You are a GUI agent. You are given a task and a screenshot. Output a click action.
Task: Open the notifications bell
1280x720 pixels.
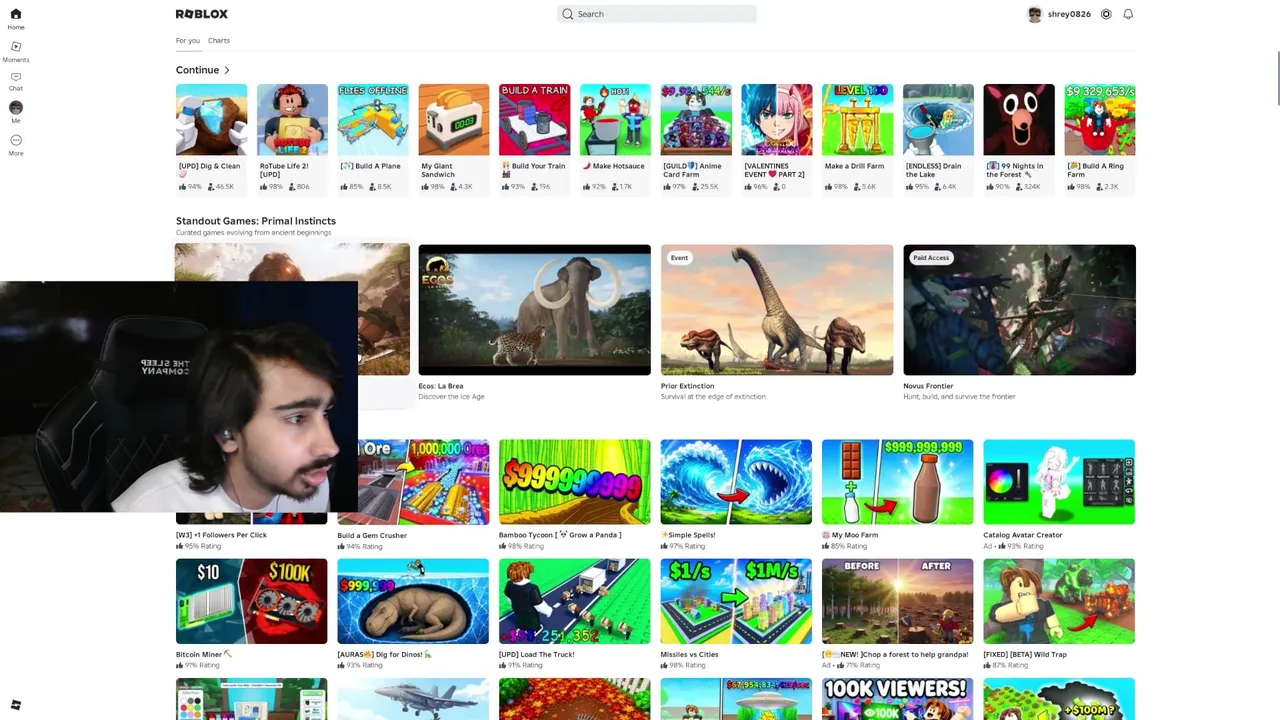coord(1128,14)
